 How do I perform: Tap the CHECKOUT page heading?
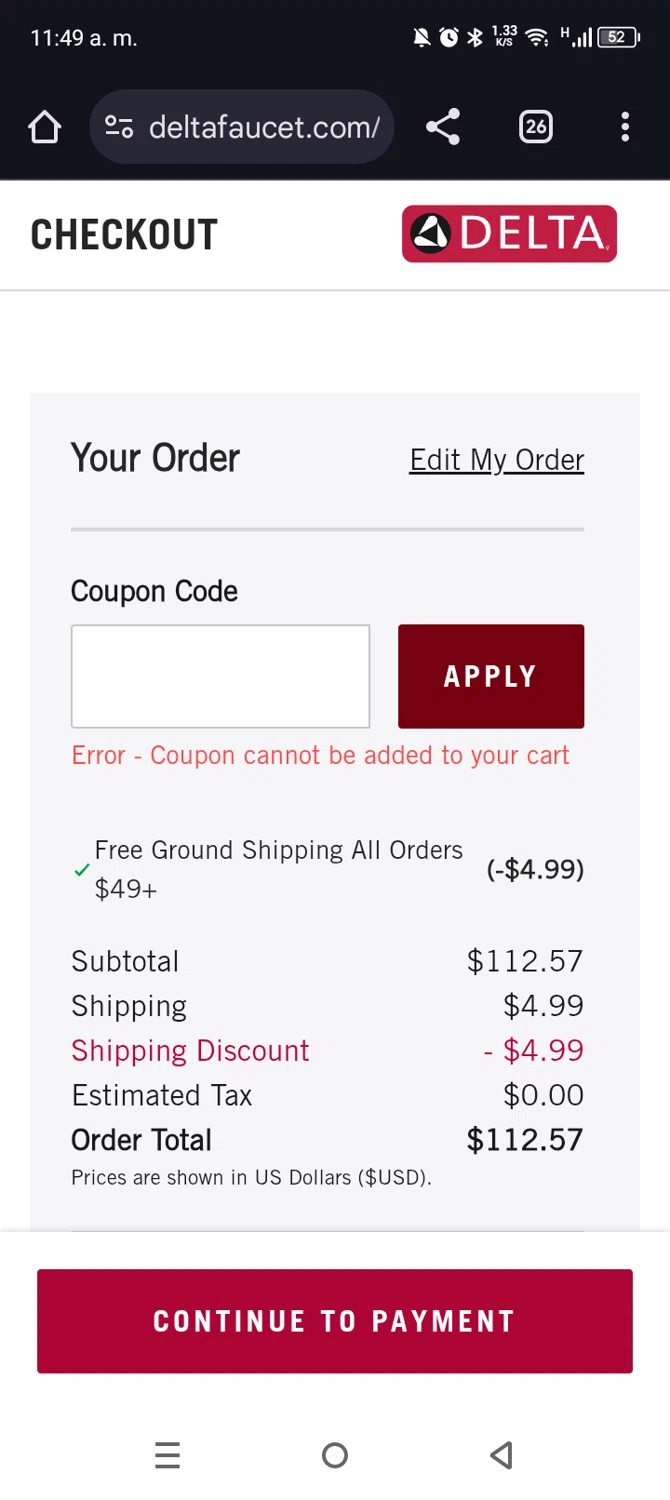[x=124, y=235]
